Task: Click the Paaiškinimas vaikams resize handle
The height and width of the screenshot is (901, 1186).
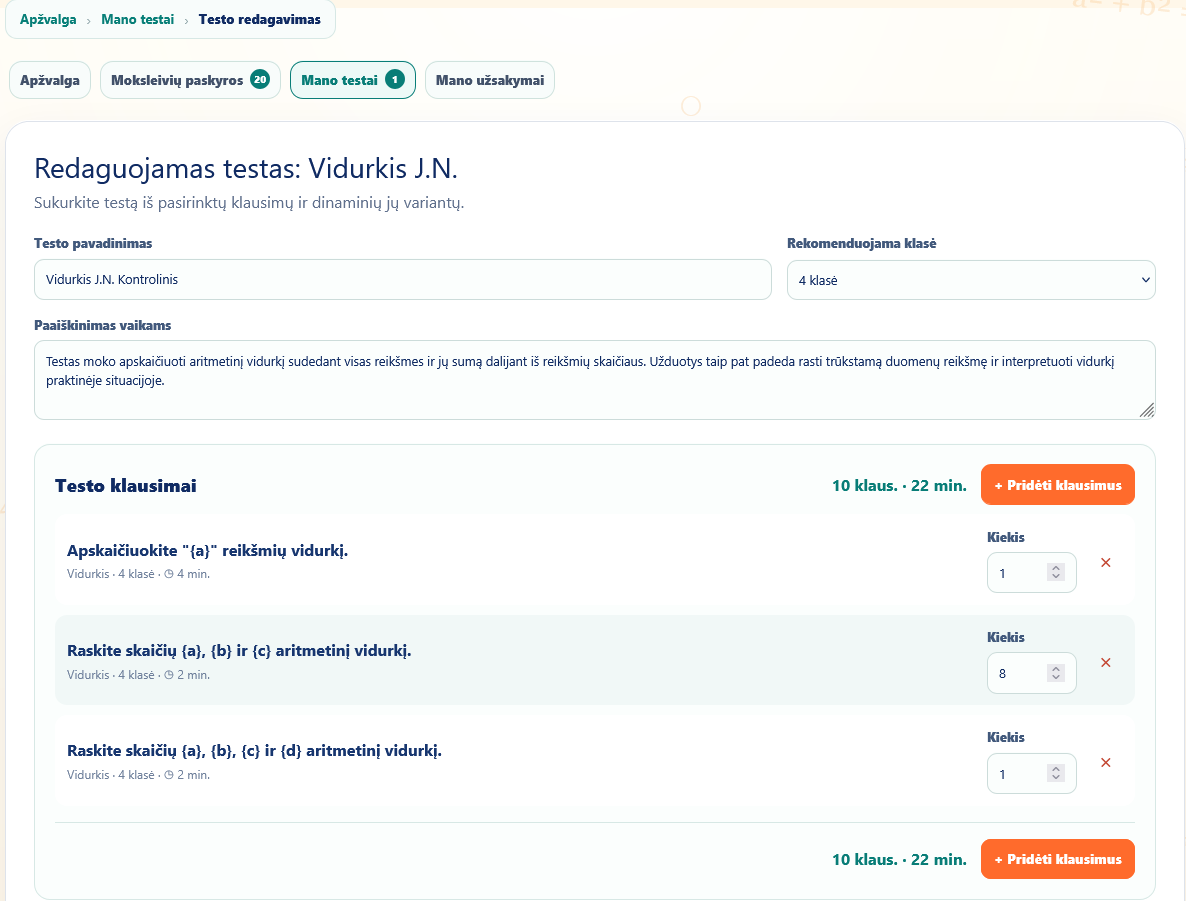Action: coord(1147,410)
